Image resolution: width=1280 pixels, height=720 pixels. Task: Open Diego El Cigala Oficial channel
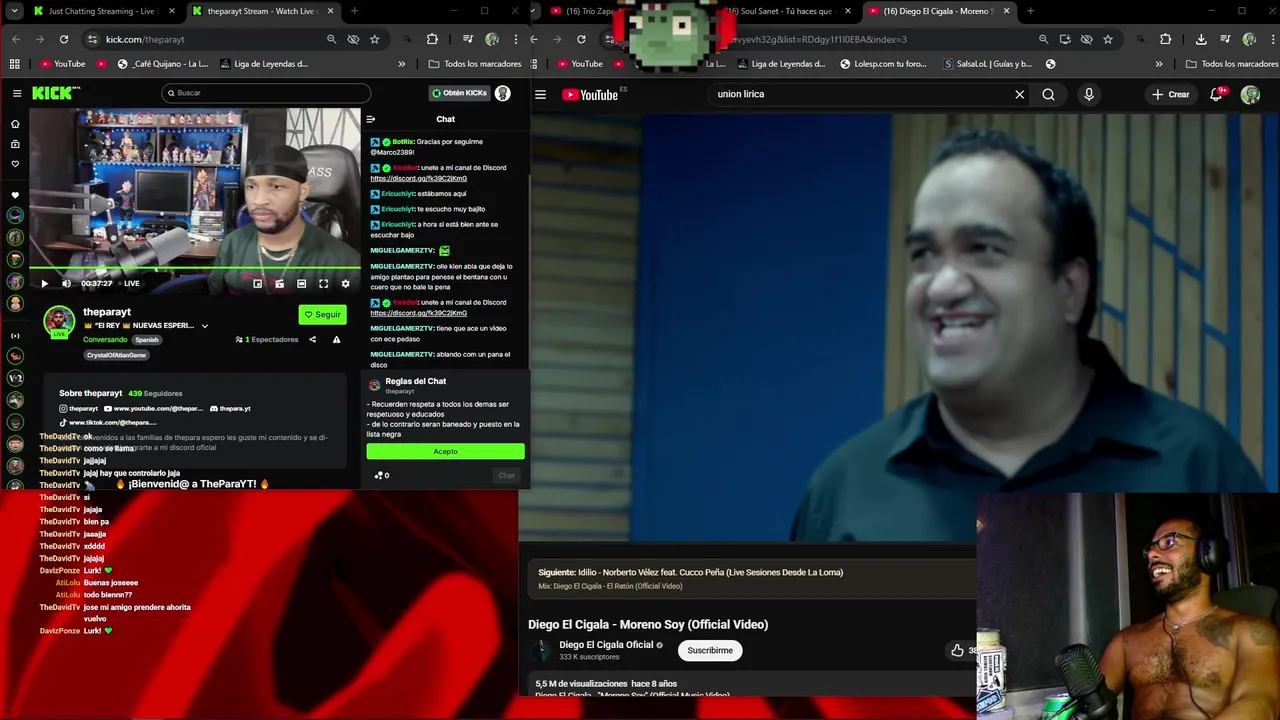(606, 645)
